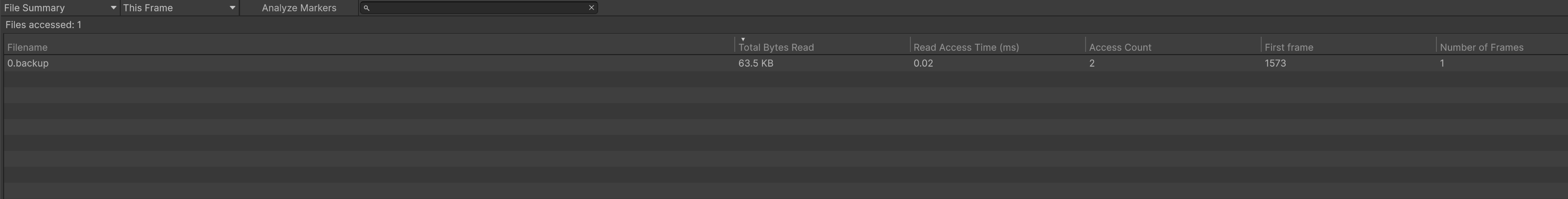Viewport: 1568px width, 199px height.
Task: Sort by the First frame column
Action: point(1288,47)
